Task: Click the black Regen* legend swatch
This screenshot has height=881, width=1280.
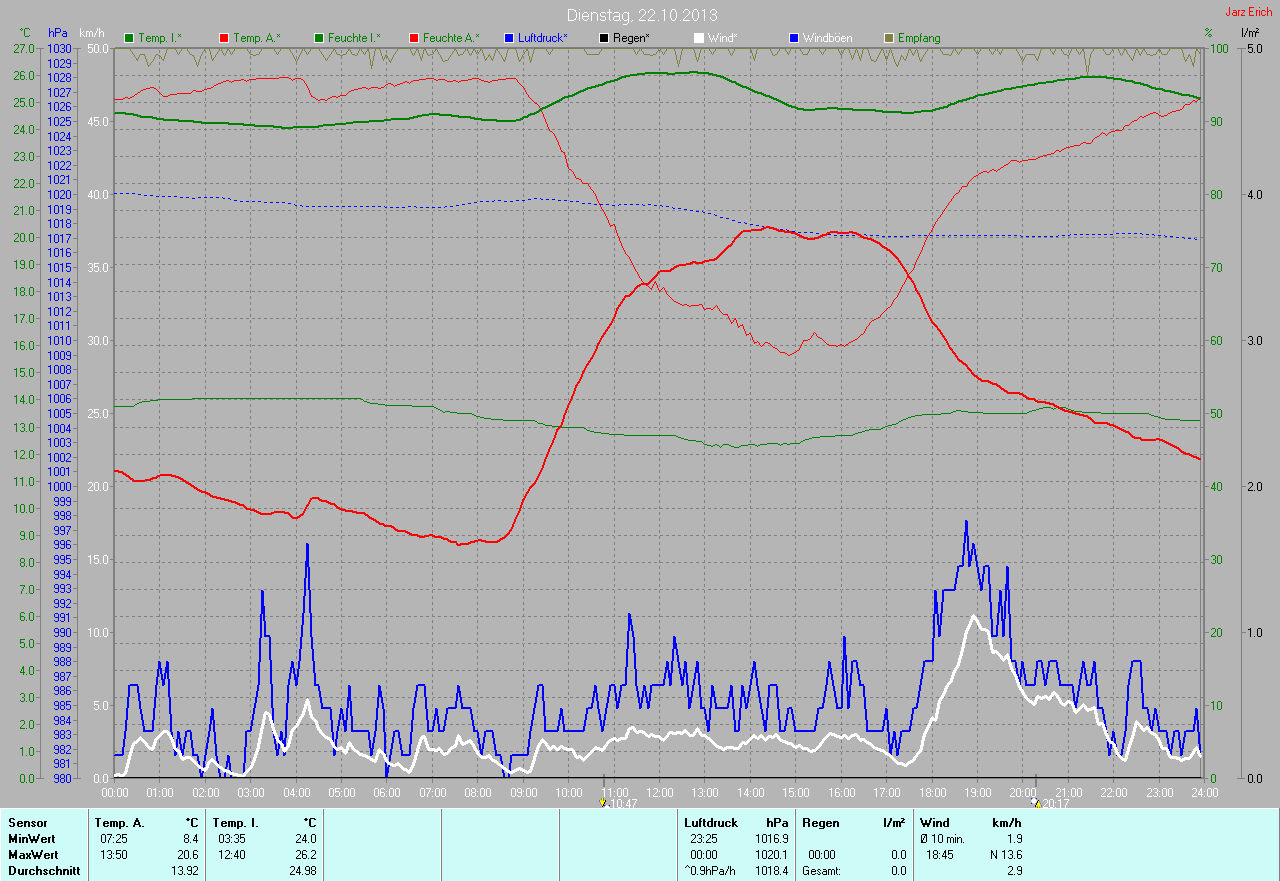Action: click(604, 38)
